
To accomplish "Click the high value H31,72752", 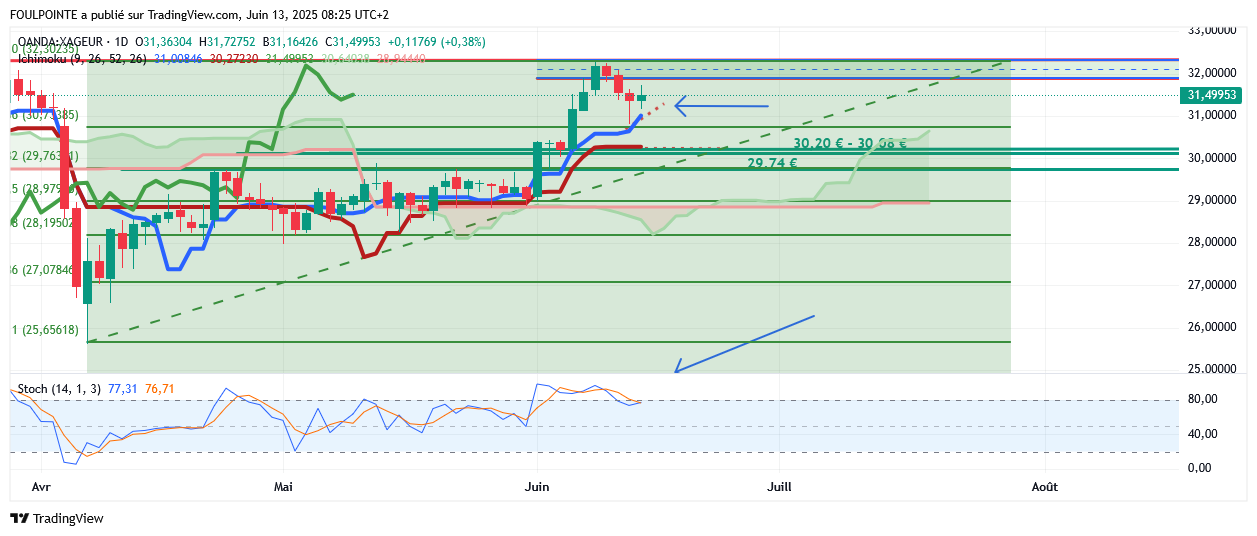I will tap(226, 41).
